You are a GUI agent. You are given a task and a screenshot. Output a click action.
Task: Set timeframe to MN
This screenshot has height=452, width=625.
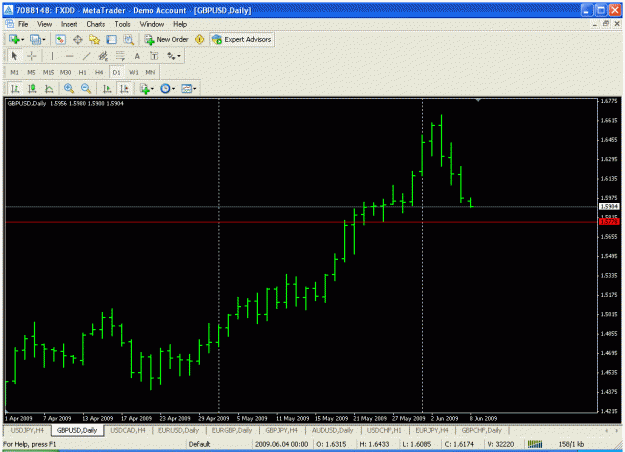click(150, 73)
